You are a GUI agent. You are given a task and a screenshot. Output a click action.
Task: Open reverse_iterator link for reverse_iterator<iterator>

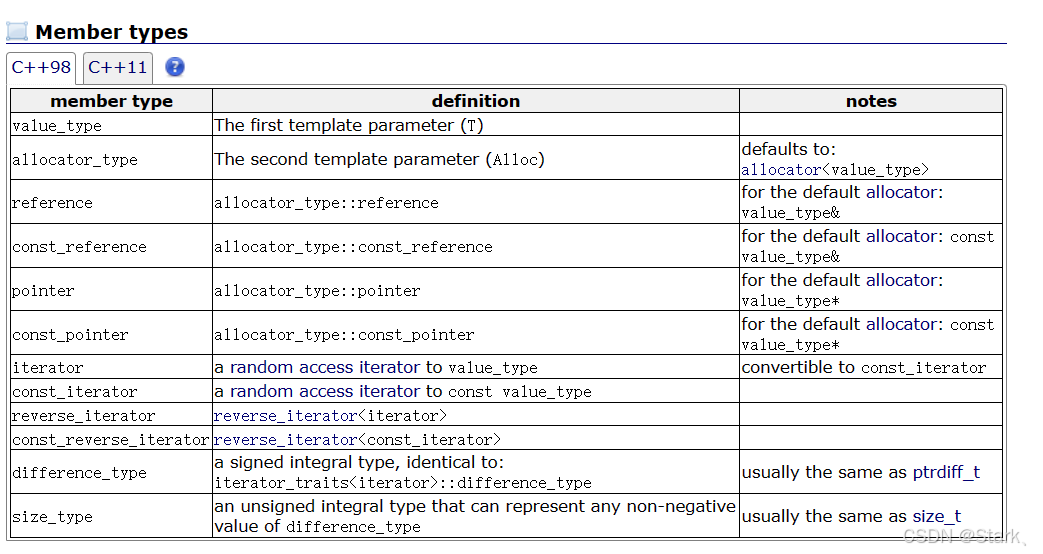(285, 416)
